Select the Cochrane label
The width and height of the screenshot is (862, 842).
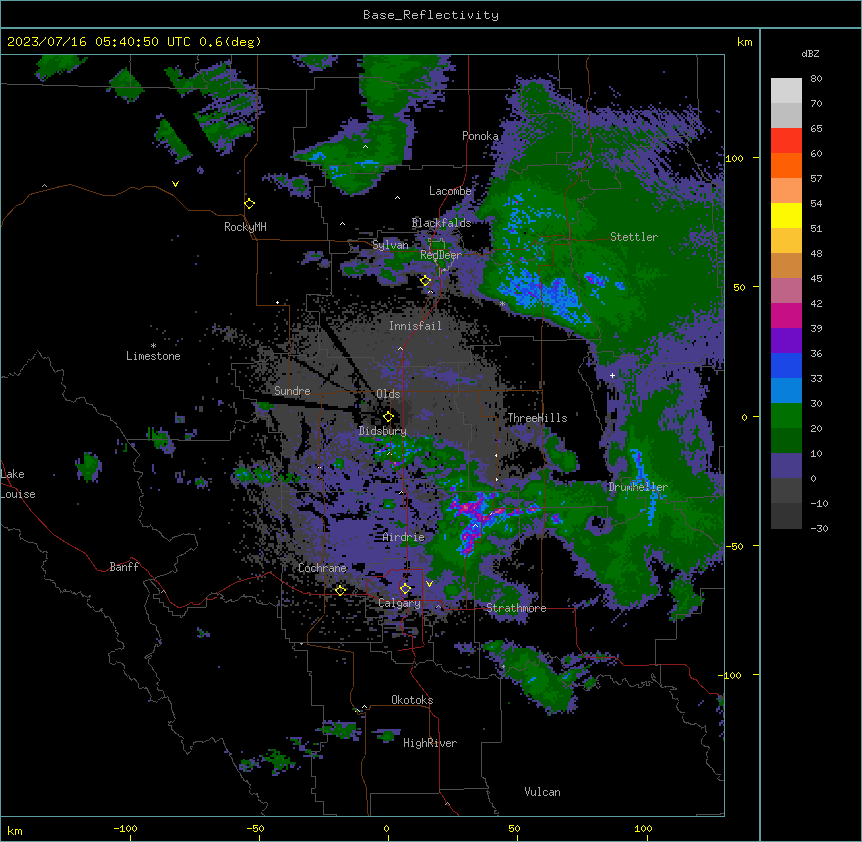(322, 568)
